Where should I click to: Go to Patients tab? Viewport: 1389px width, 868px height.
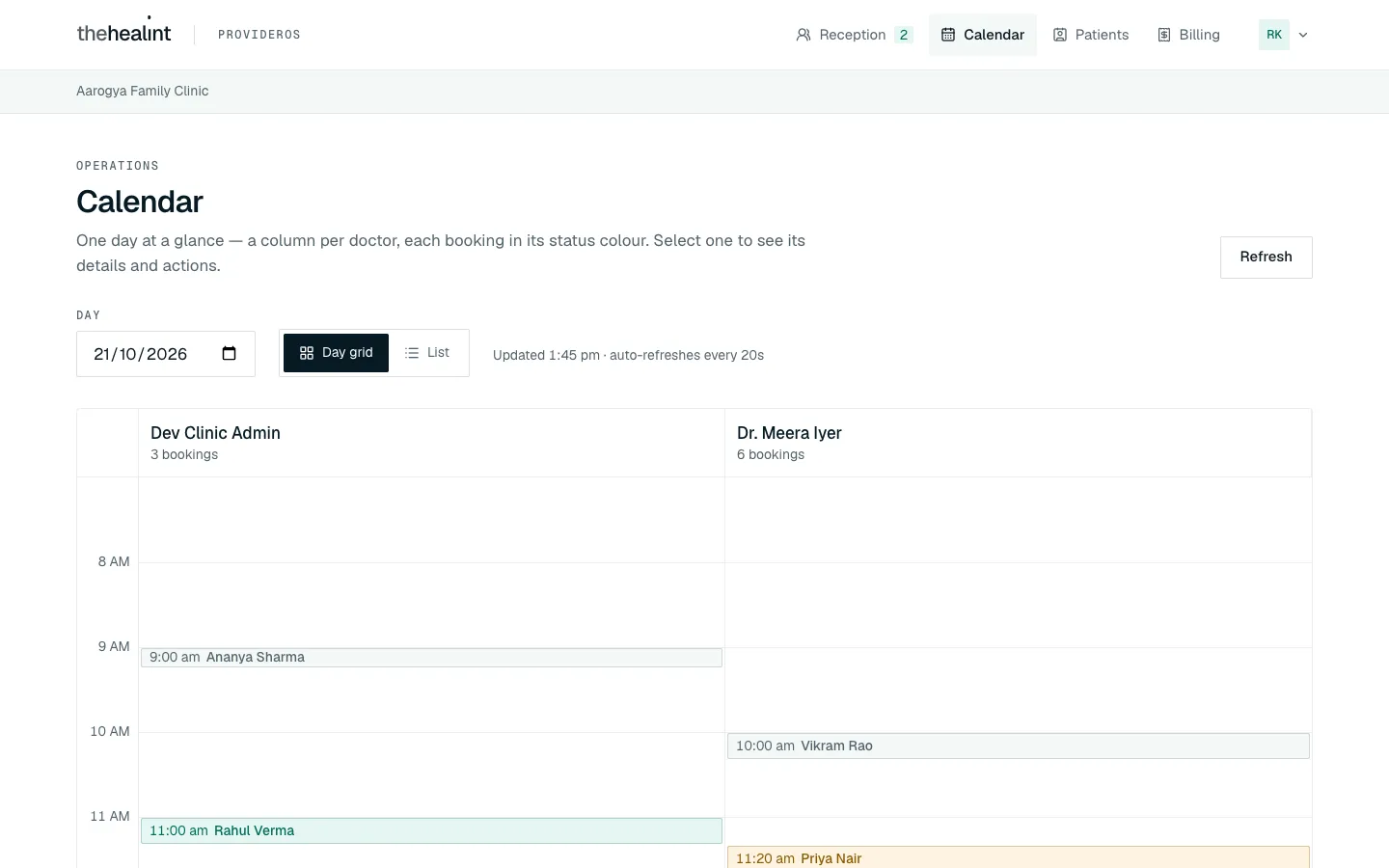point(1091,35)
